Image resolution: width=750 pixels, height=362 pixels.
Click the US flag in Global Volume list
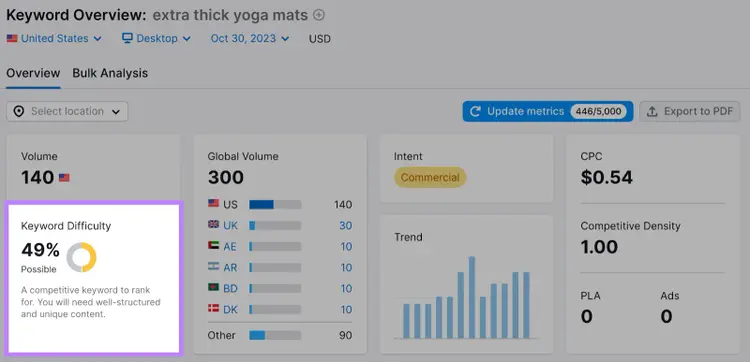click(213, 204)
